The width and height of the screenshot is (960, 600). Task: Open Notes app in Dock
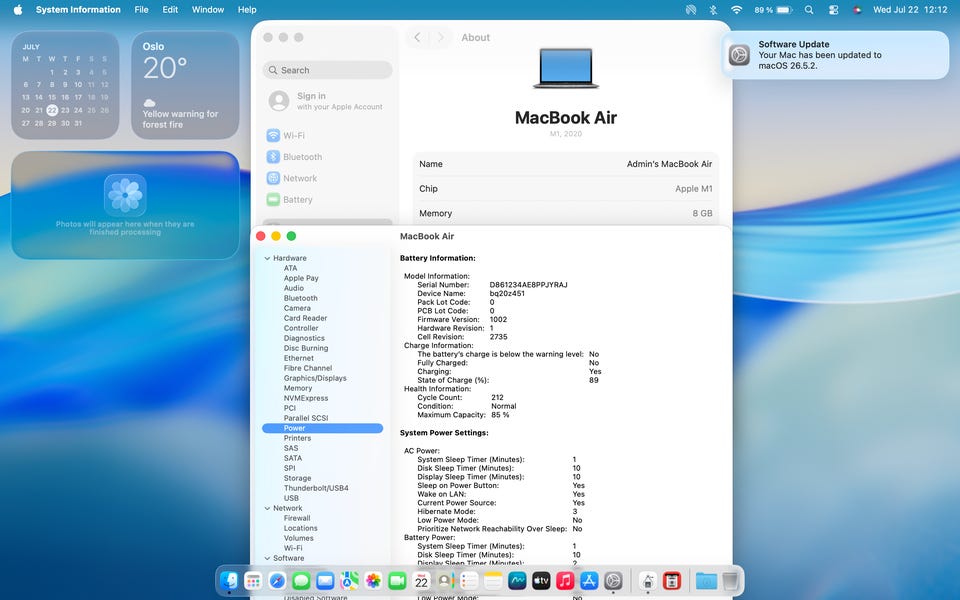tap(493, 580)
